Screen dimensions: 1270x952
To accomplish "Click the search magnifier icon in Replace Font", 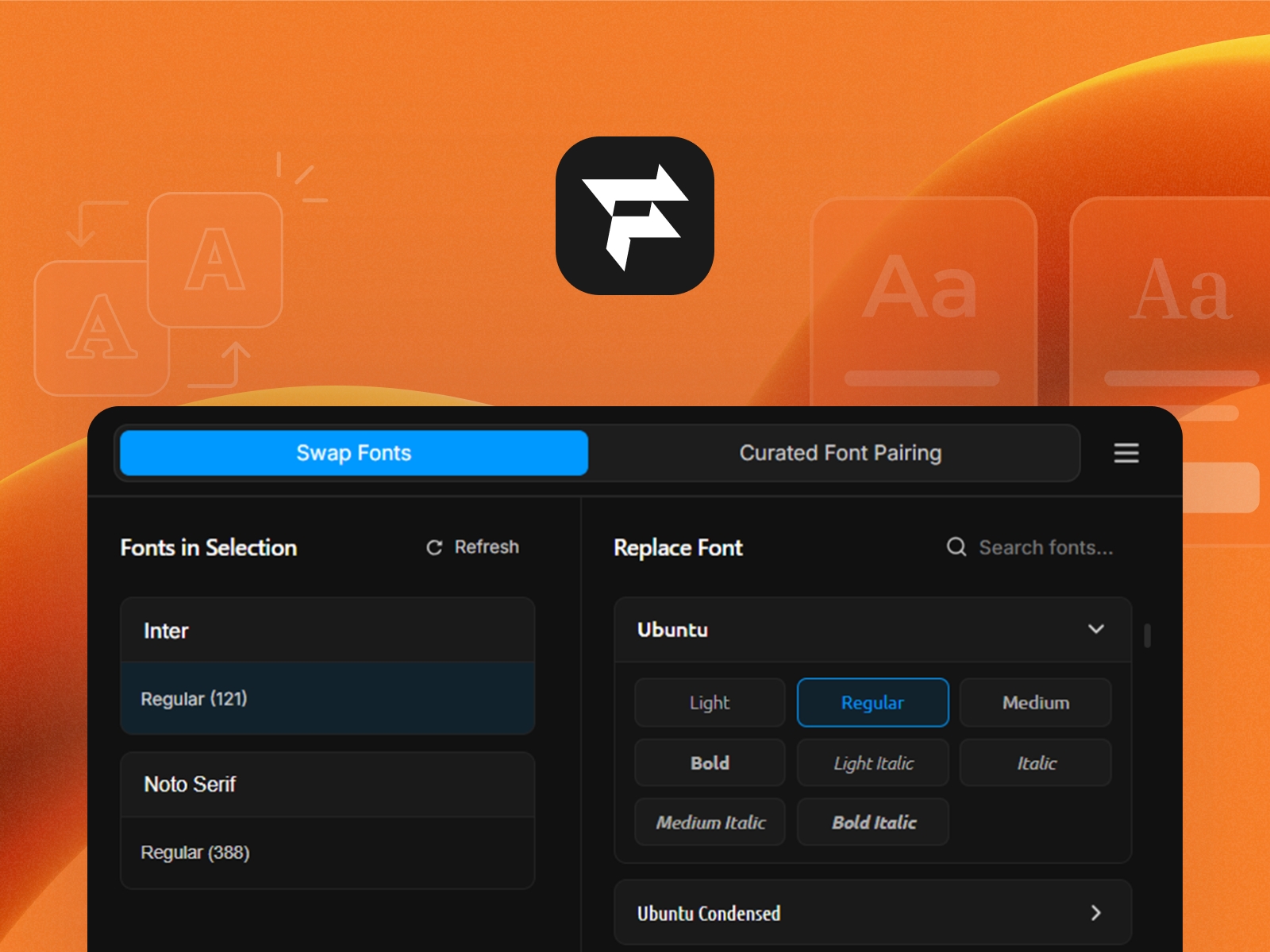I will point(956,547).
